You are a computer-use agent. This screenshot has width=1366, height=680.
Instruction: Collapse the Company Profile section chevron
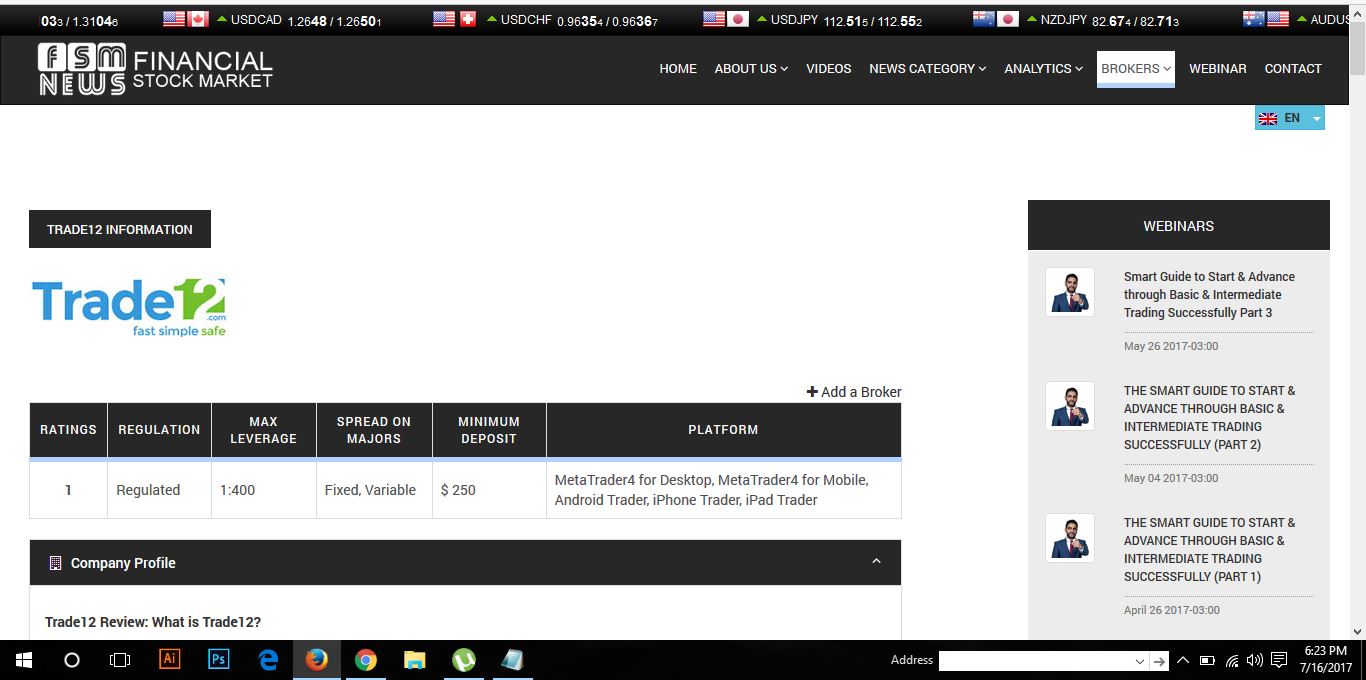pyautogui.click(x=876, y=562)
